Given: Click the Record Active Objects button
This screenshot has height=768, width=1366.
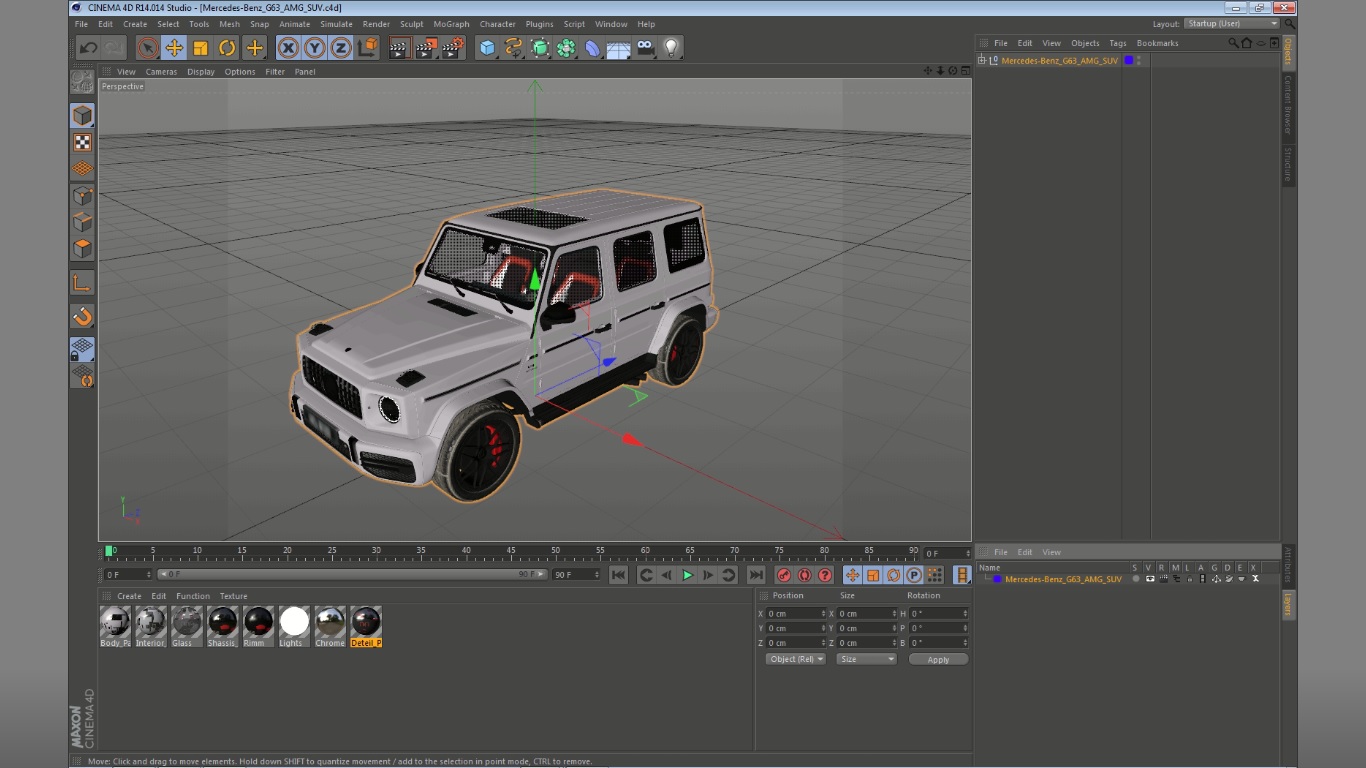Looking at the screenshot, I should [x=783, y=575].
